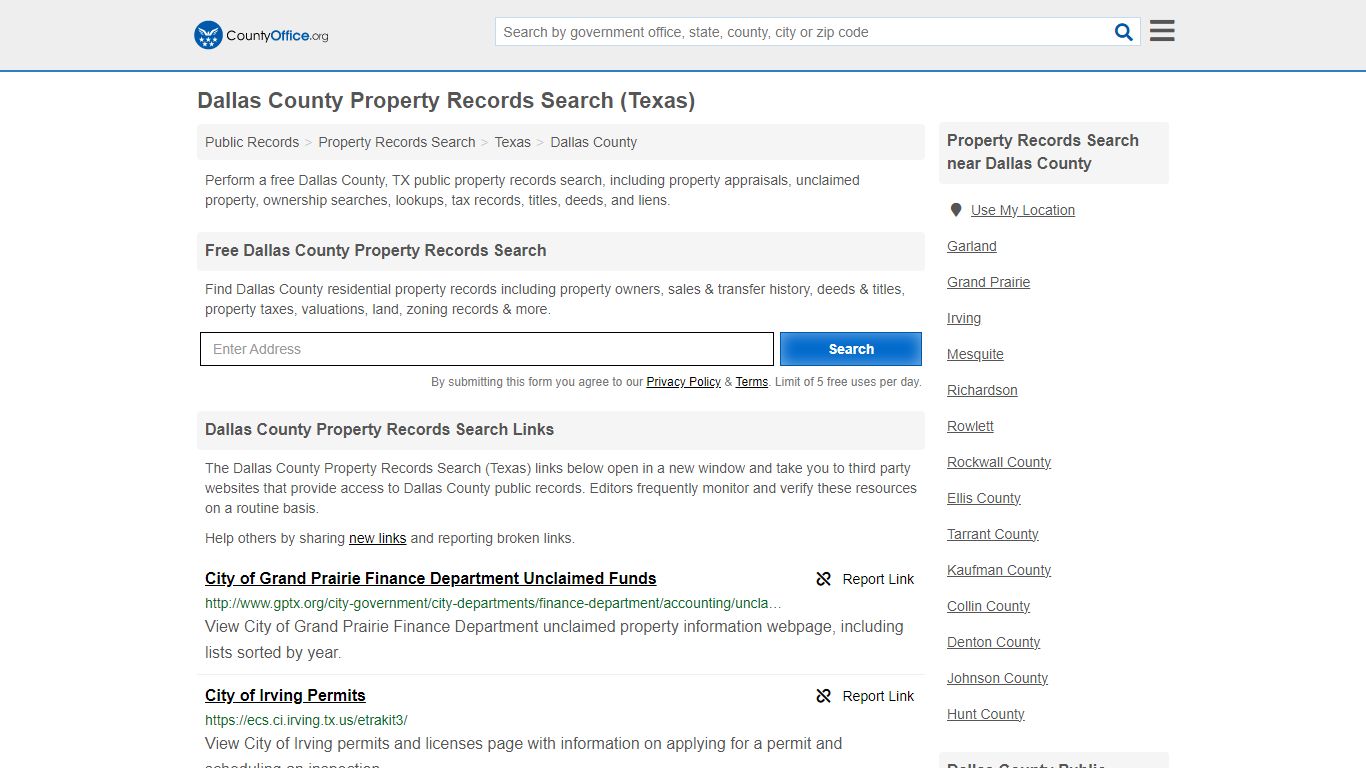Click Dallas County Property Records Search Links heading
Screen dimensions: 1366x768
tap(379, 429)
